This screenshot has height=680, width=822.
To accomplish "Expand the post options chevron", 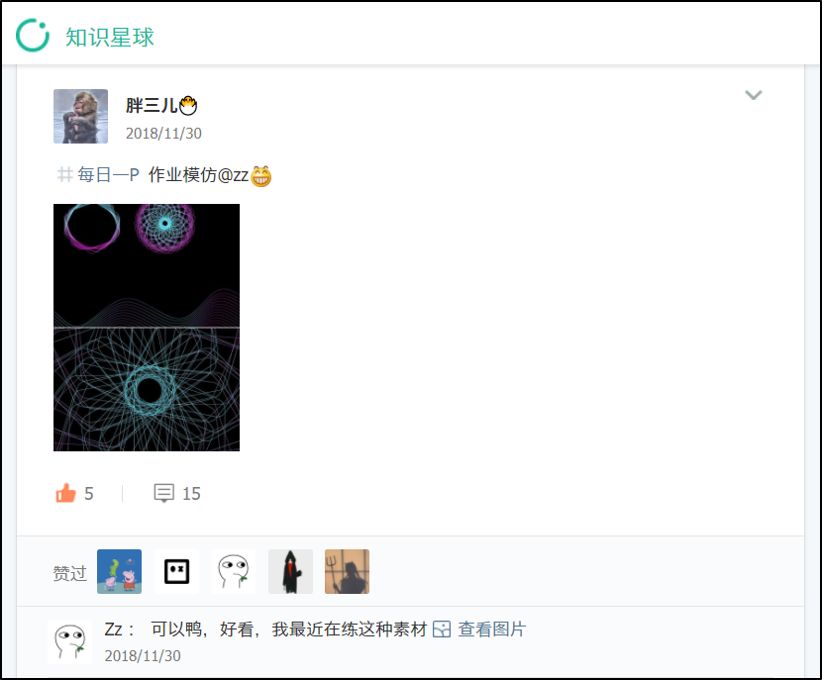I will tap(753, 95).
